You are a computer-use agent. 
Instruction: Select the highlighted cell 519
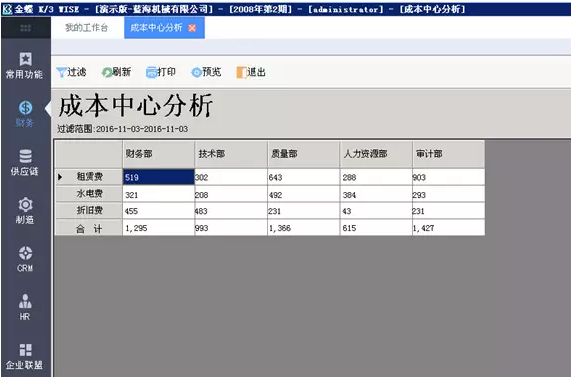tap(158, 177)
